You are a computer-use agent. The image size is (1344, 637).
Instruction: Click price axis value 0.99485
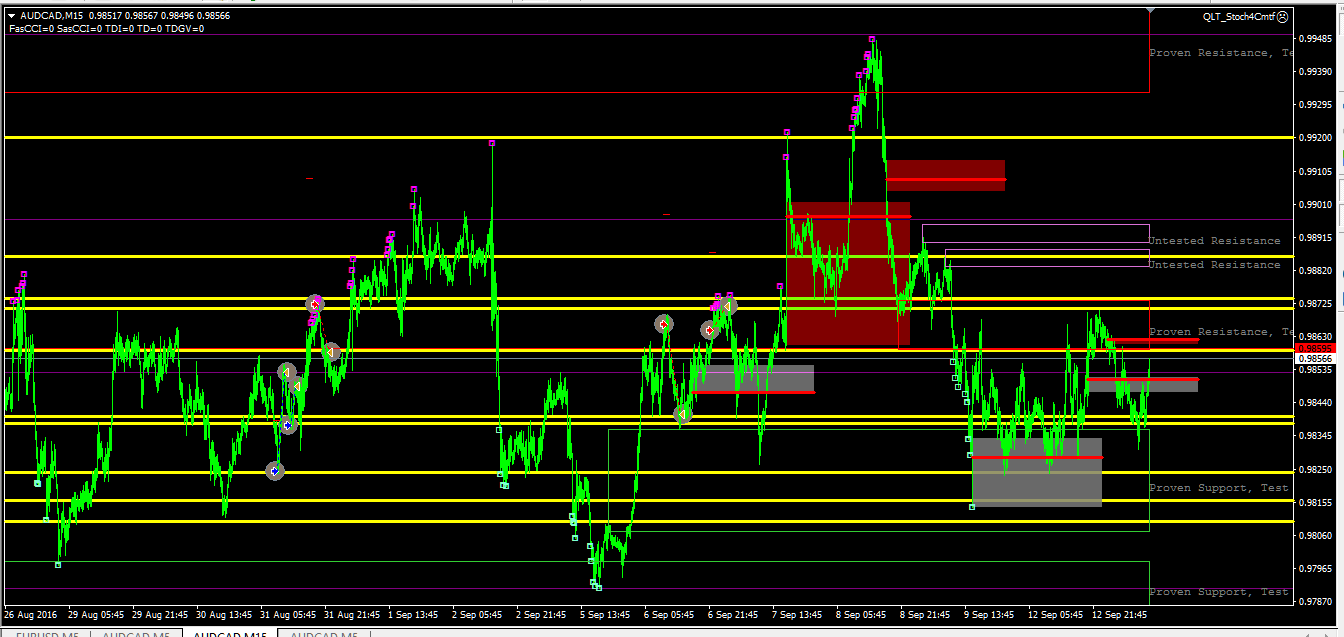click(1315, 38)
